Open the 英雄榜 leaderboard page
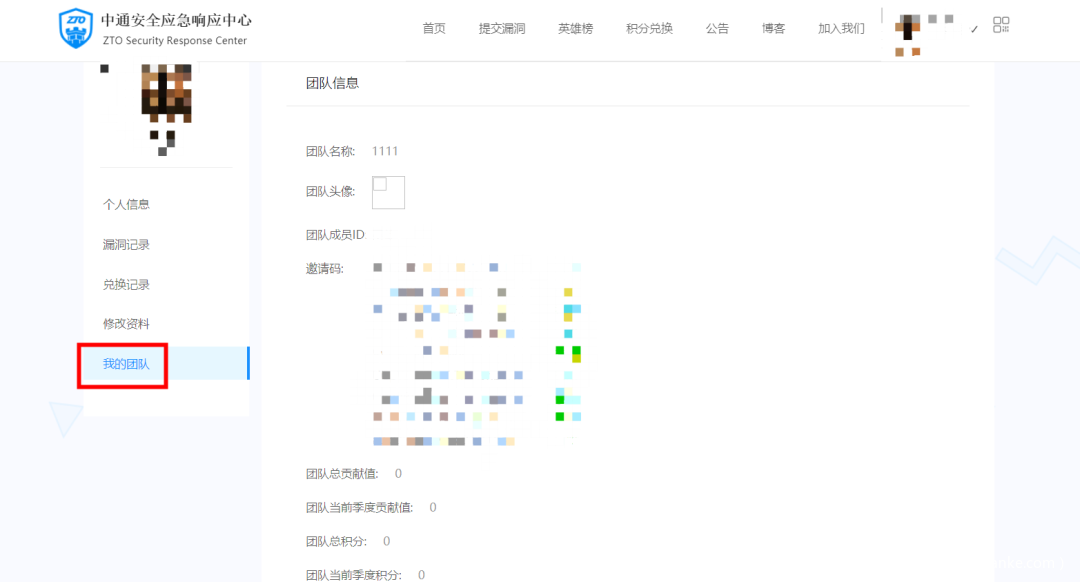The height and width of the screenshot is (582, 1080). (x=576, y=28)
